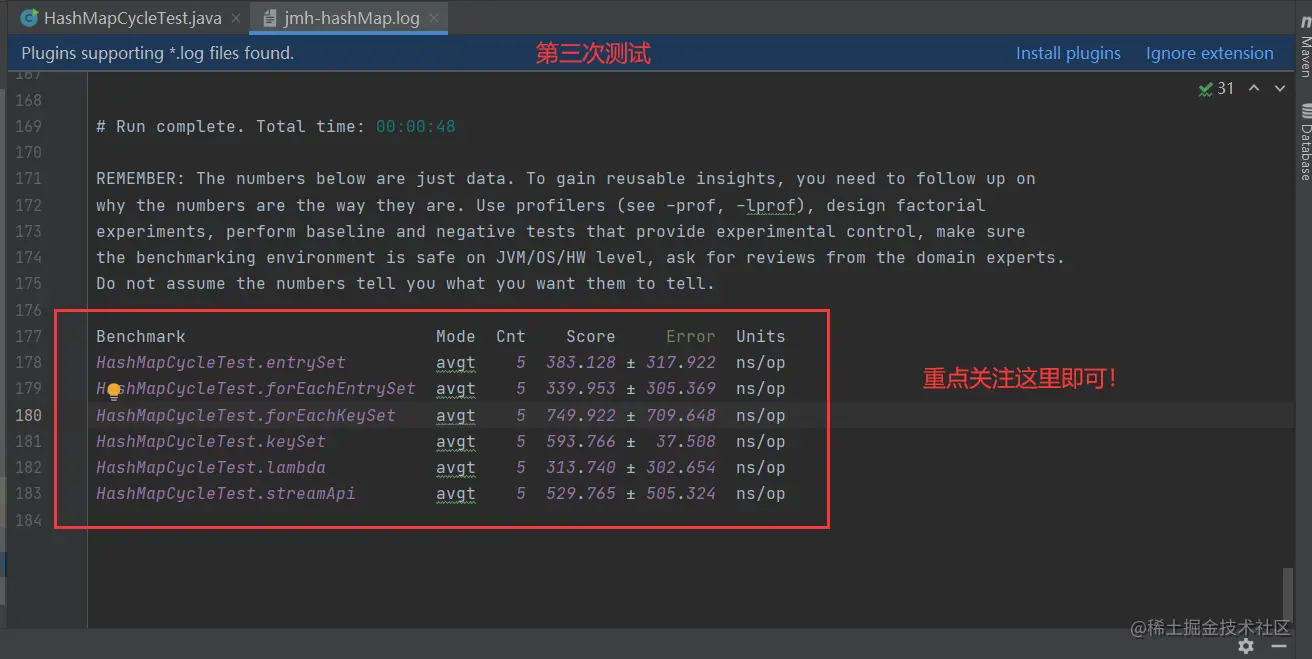Click 'HashMapCycleTest.forEachEntrySet' benchmark name
1312x659 pixels.
pos(256,388)
